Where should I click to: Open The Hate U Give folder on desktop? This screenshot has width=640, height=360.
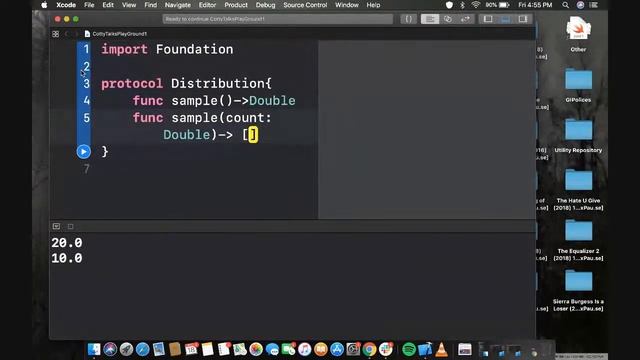[578, 189]
